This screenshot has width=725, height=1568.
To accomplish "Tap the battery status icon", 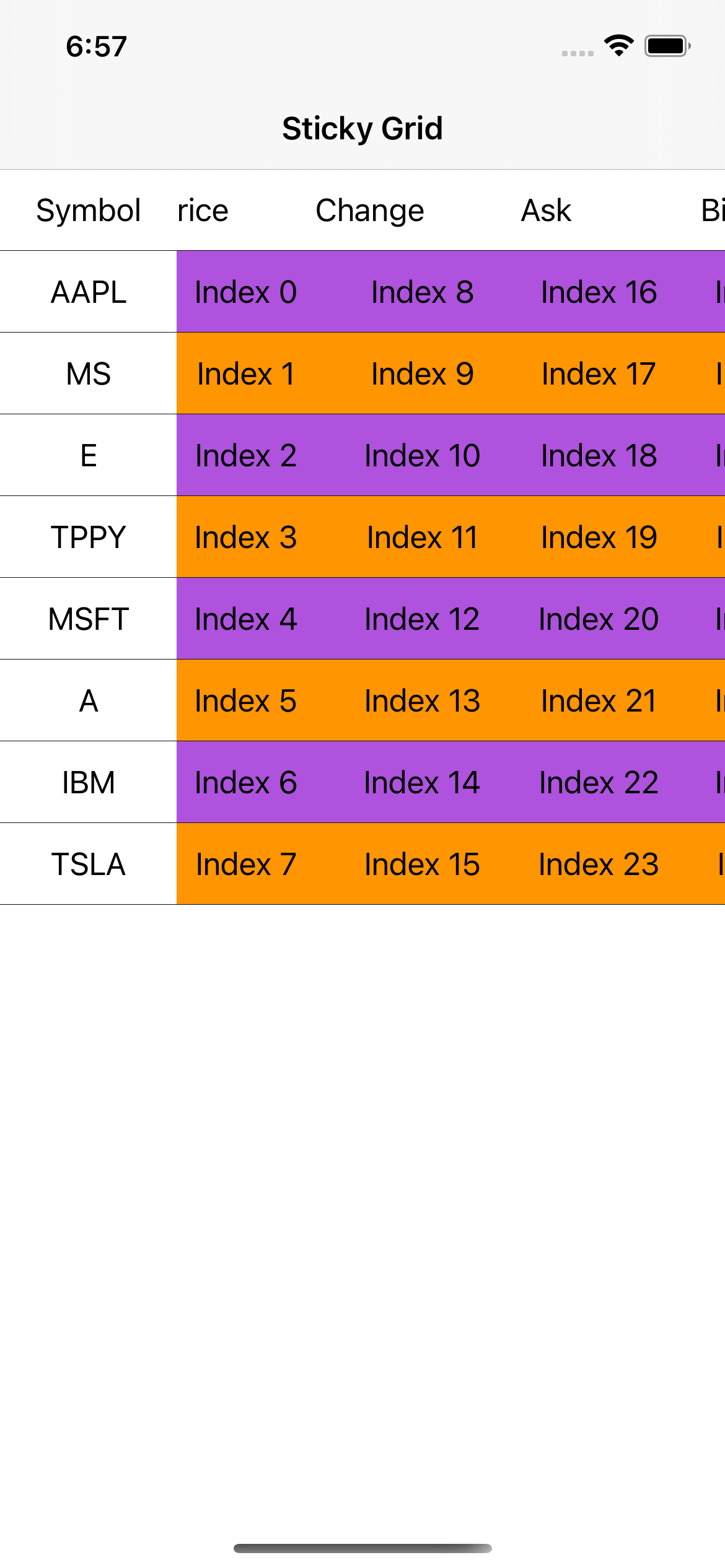I will click(667, 46).
